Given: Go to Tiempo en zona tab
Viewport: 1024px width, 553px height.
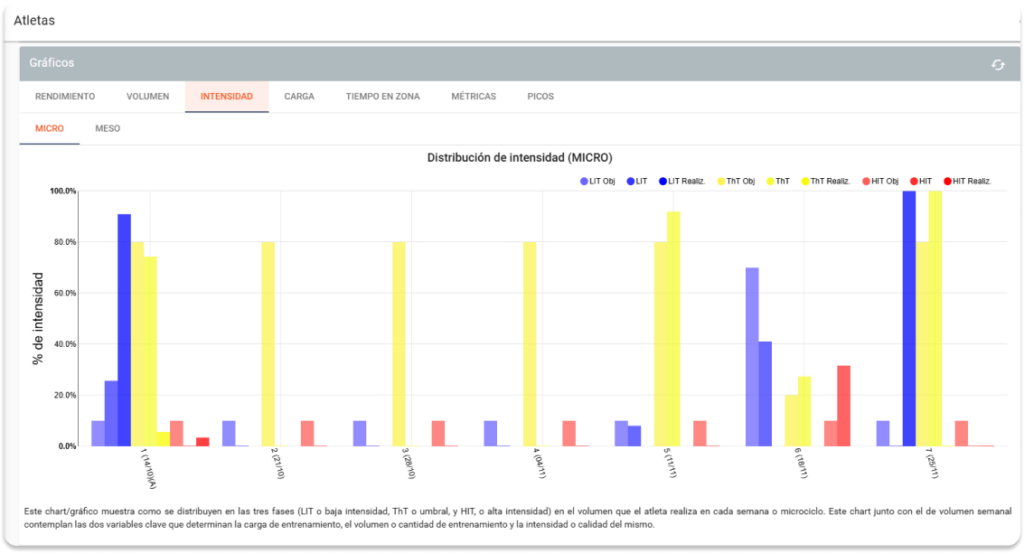Looking at the screenshot, I should [x=382, y=97].
